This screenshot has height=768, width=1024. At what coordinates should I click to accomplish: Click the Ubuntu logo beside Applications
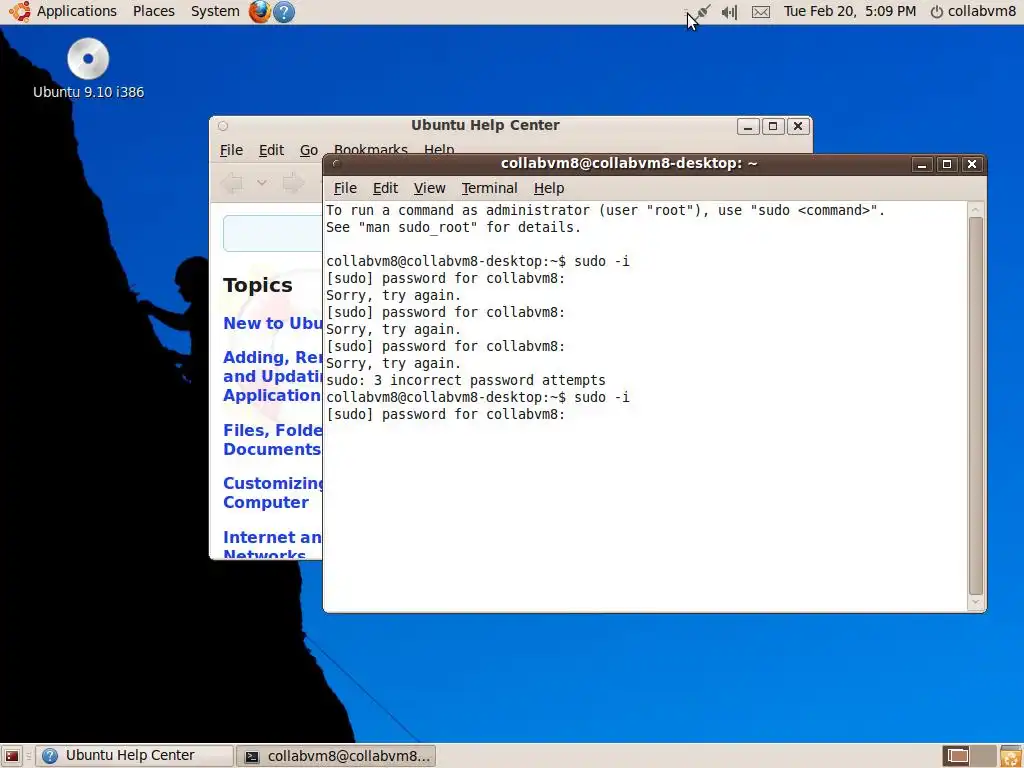coord(20,11)
